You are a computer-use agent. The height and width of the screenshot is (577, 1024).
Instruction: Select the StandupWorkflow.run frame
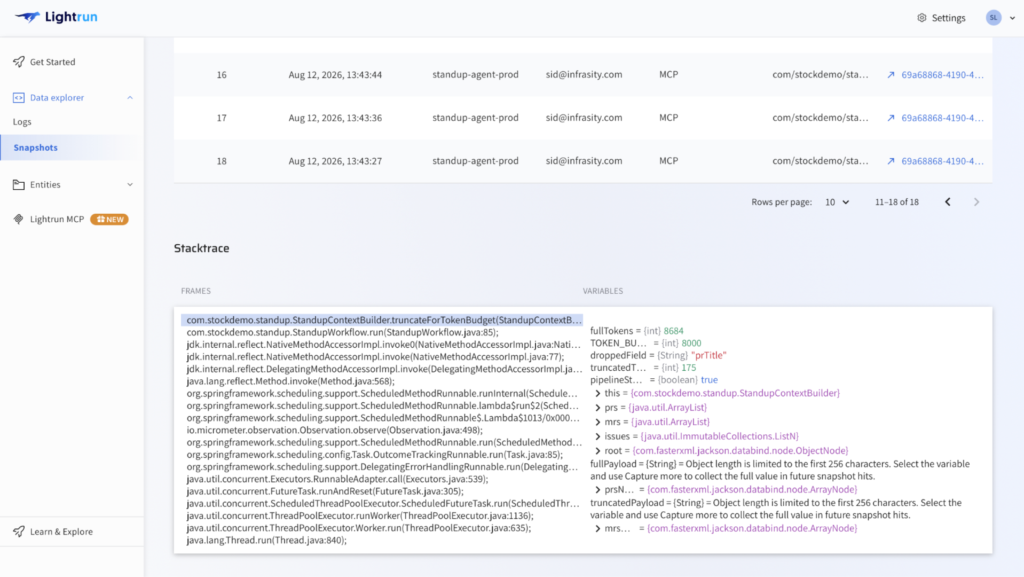342,332
